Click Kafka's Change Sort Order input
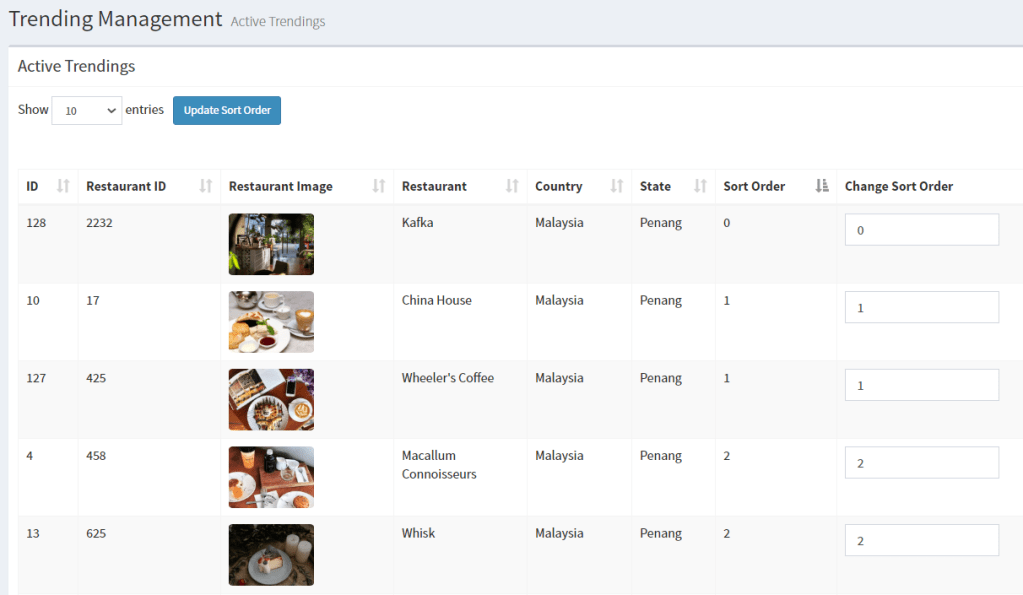 [x=921, y=230]
